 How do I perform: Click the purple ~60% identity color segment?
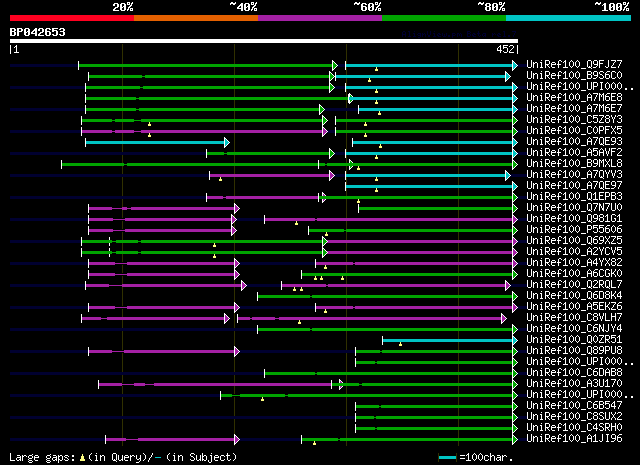coord(320,18)
